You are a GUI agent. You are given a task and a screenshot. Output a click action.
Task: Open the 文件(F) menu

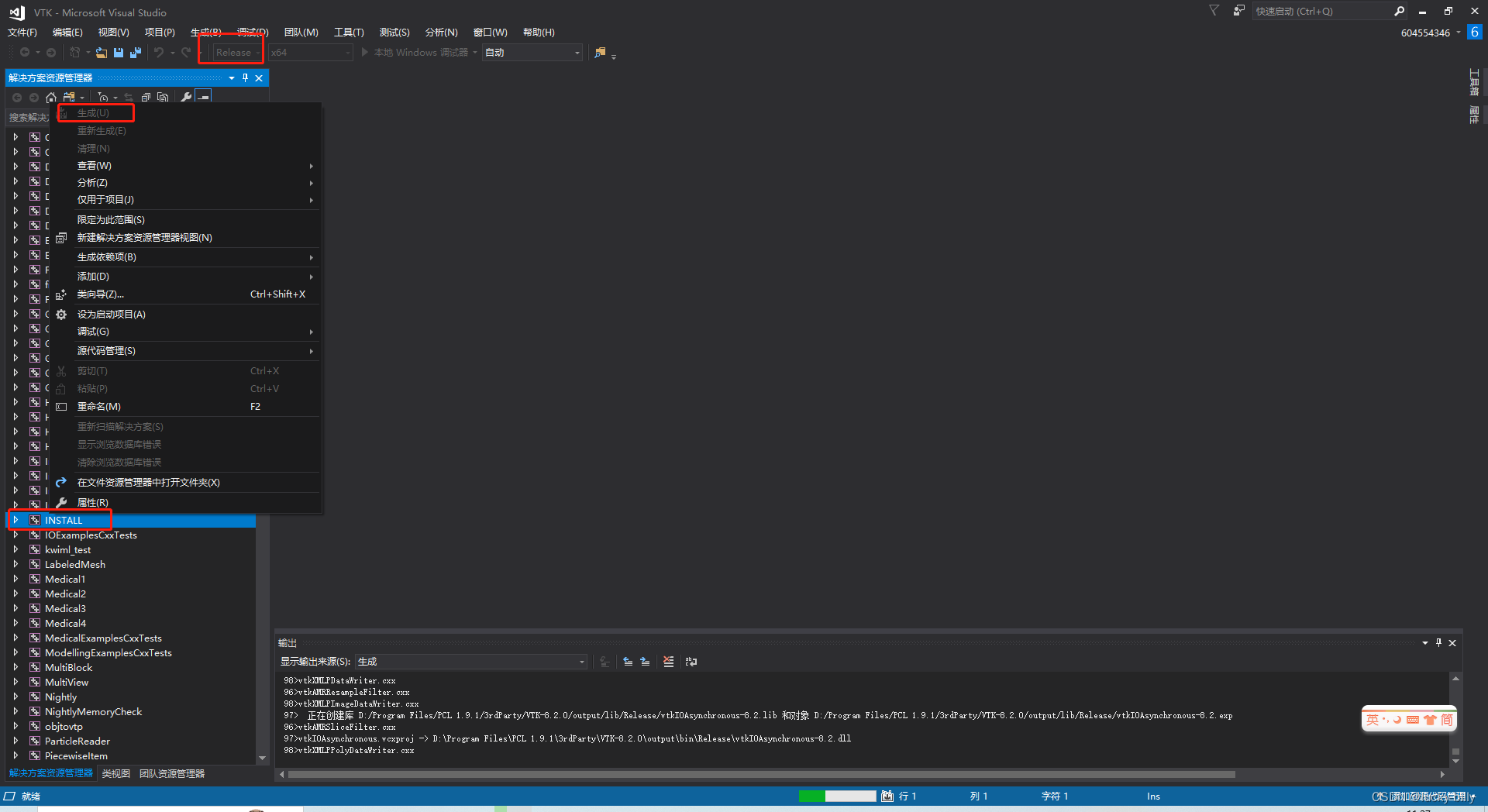tap(22, 33)
